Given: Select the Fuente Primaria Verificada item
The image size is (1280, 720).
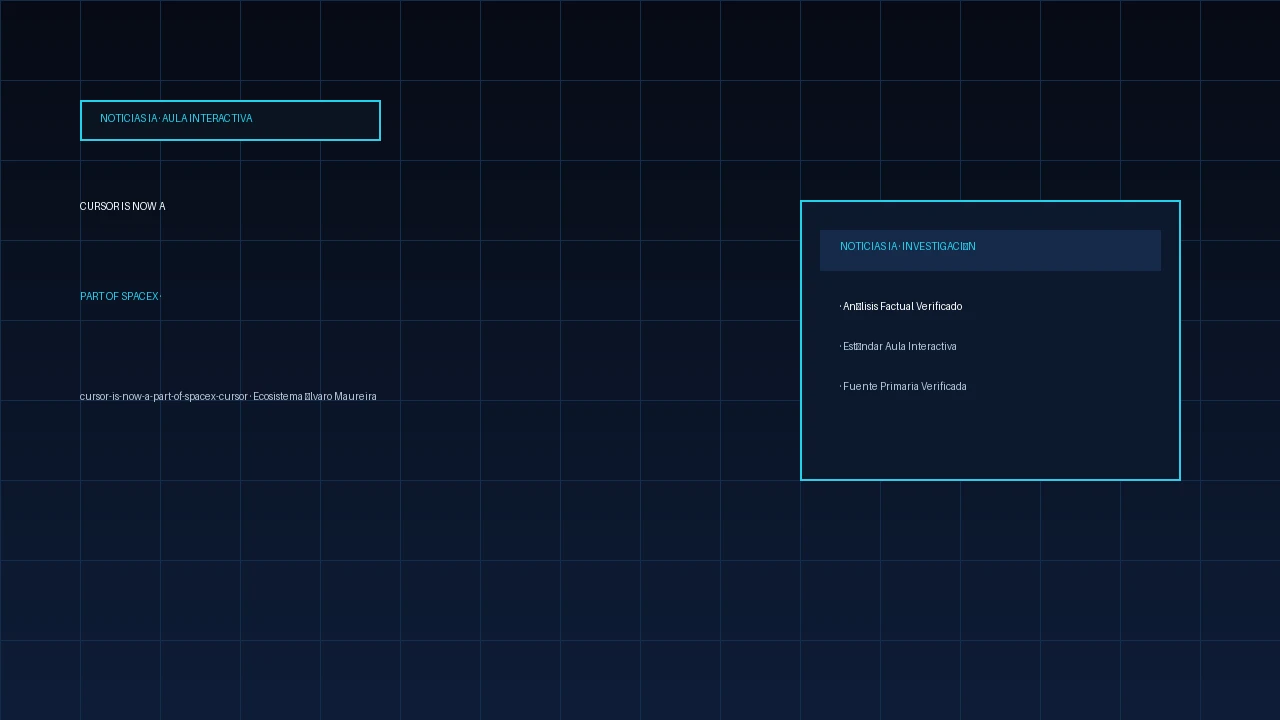Looking at the screenshot, I should click(903, 386).
